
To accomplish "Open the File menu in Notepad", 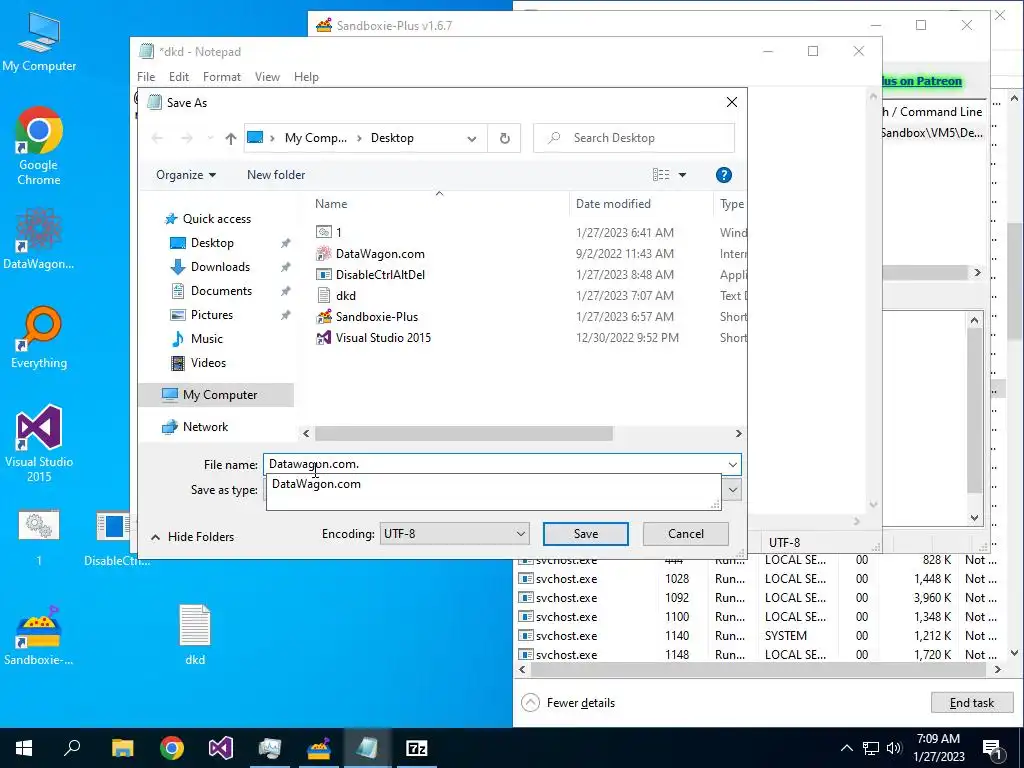I will pos(146,77).
